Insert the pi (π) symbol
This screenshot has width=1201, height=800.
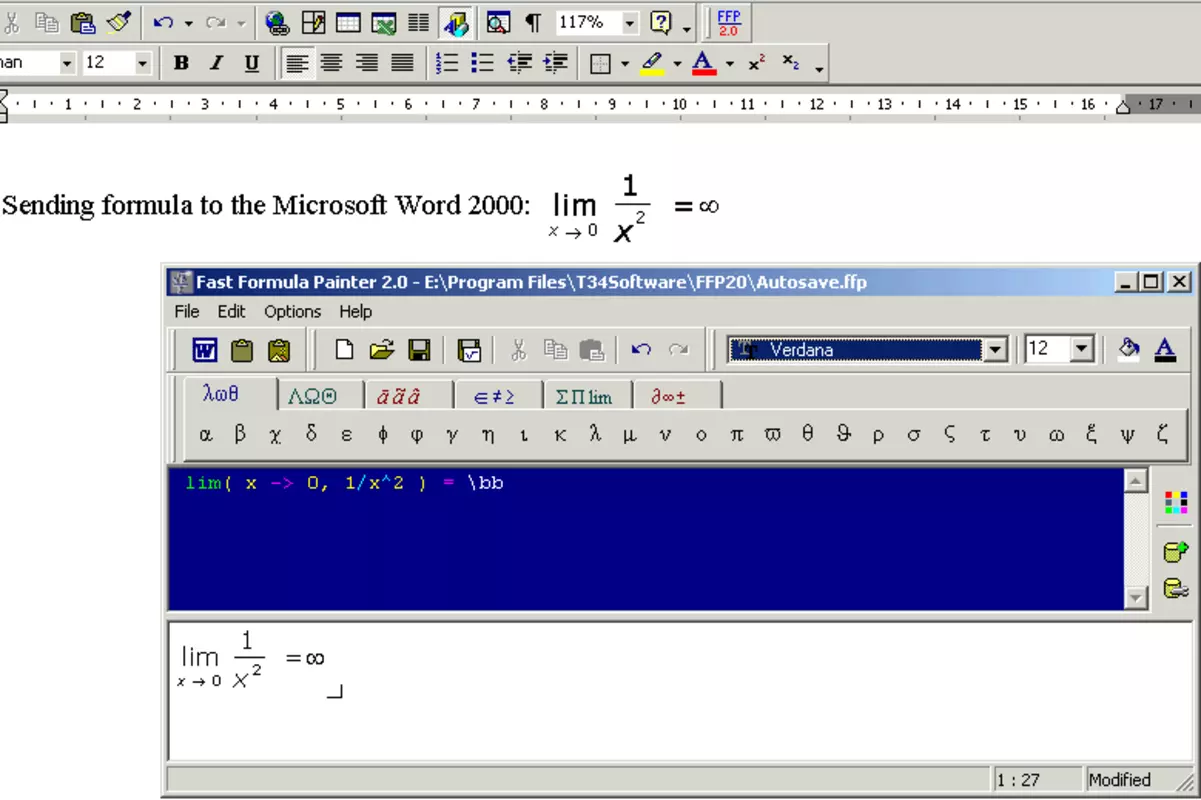coord(736,435)
